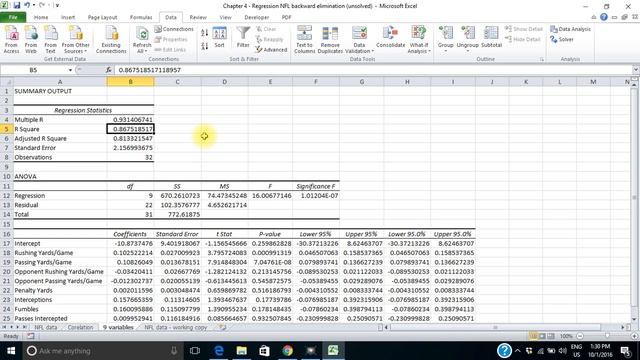Insert a new worksheet tab icon
The height and width of the screenshot is (360, 640).
(x=223, y=327)
